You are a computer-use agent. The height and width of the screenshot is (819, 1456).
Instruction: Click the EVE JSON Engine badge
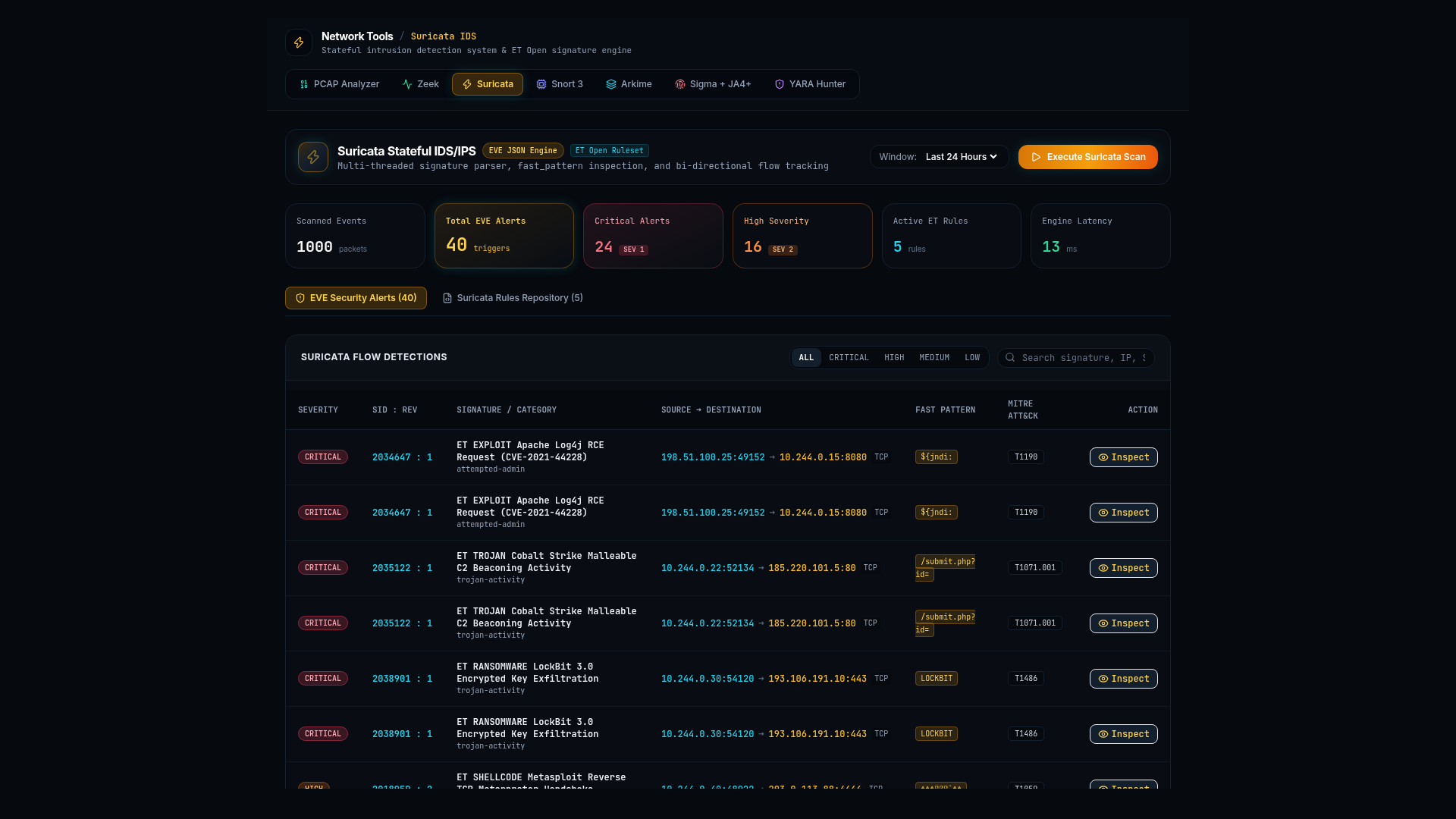click(x=522, y=151)
